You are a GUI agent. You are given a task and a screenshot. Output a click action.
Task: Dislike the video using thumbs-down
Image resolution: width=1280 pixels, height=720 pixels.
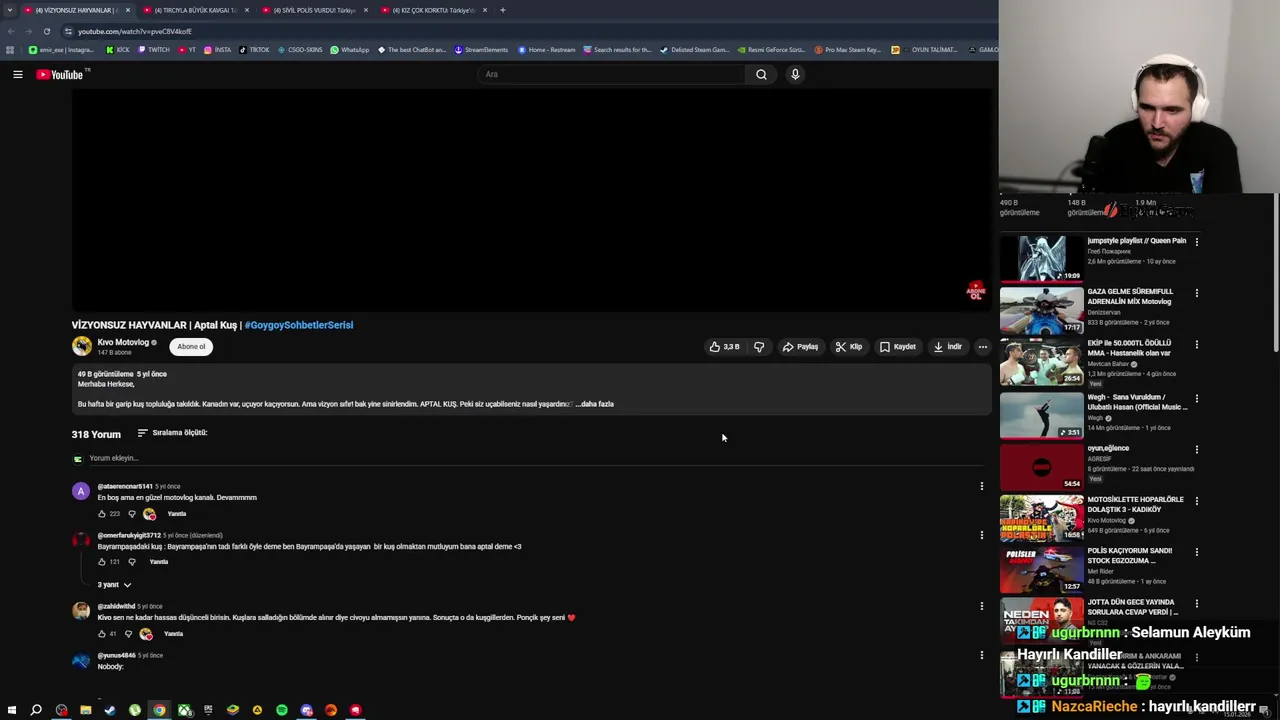[759, 347]
